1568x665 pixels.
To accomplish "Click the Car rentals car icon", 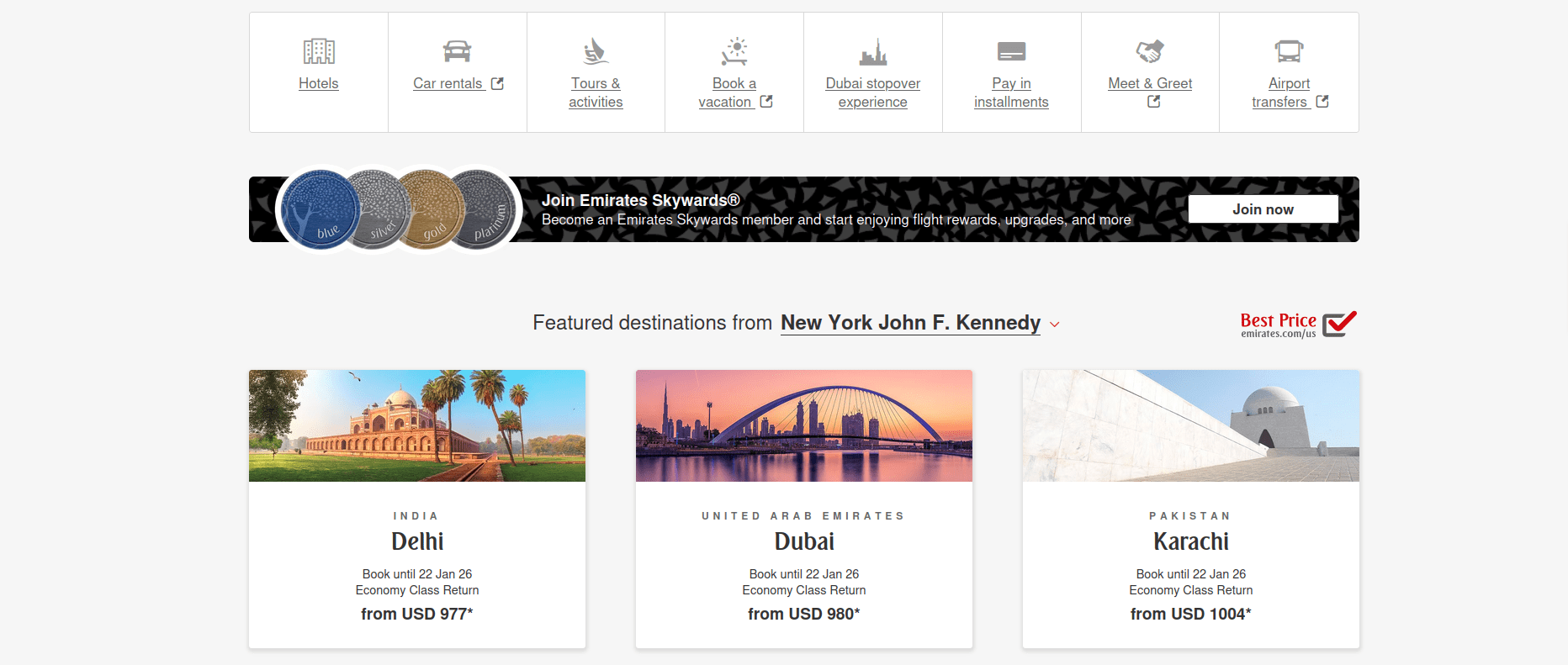I will click(x=457, y=51).
